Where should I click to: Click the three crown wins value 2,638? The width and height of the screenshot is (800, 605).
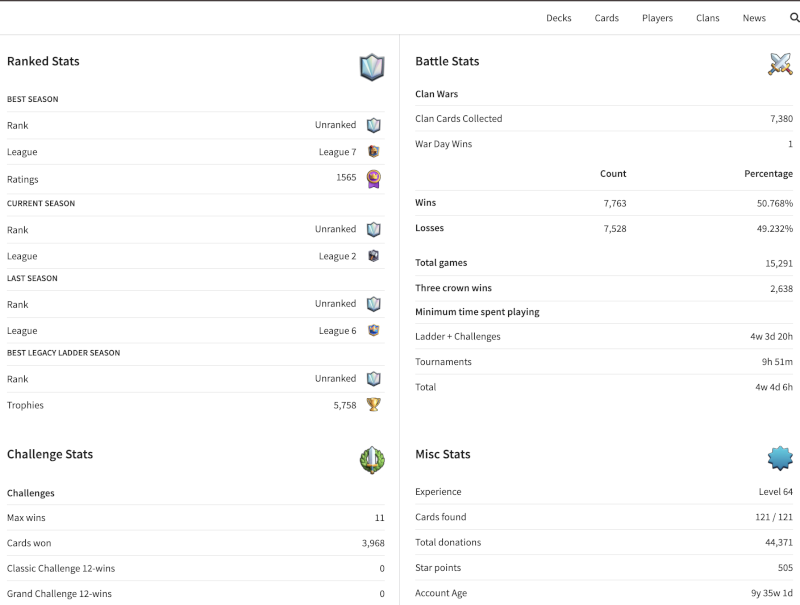click(x=782, y=289)
